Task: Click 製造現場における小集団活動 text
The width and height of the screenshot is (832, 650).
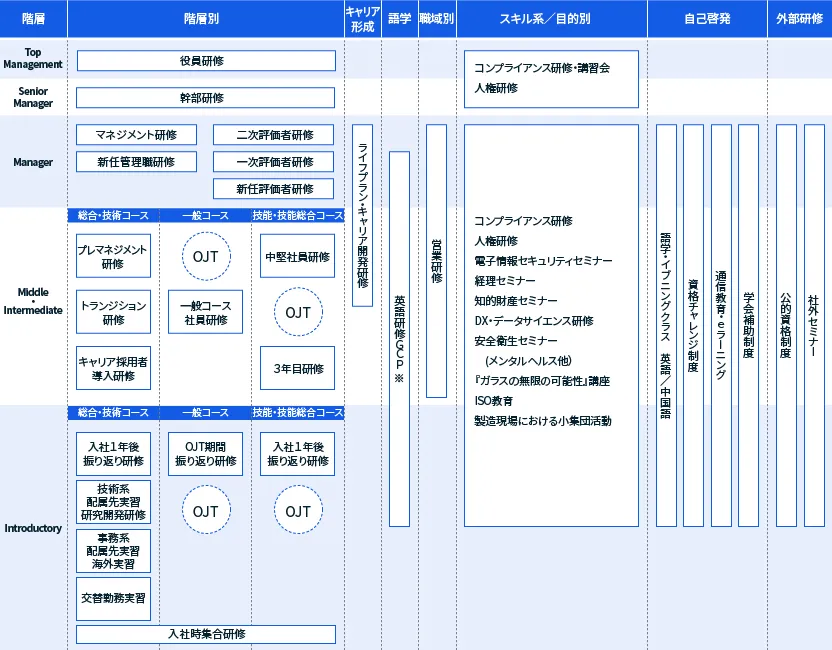Action: [x=543, y=421]
